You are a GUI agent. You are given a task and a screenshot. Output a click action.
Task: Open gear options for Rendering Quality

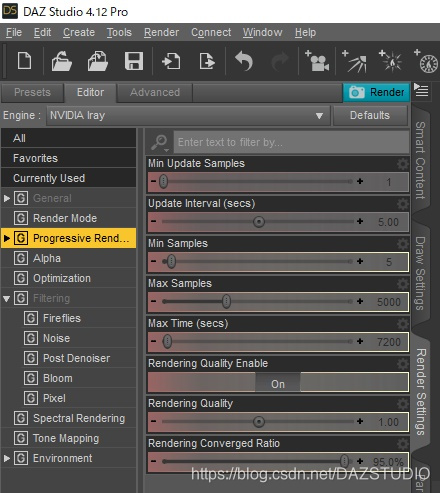click(x=403, y=404)
